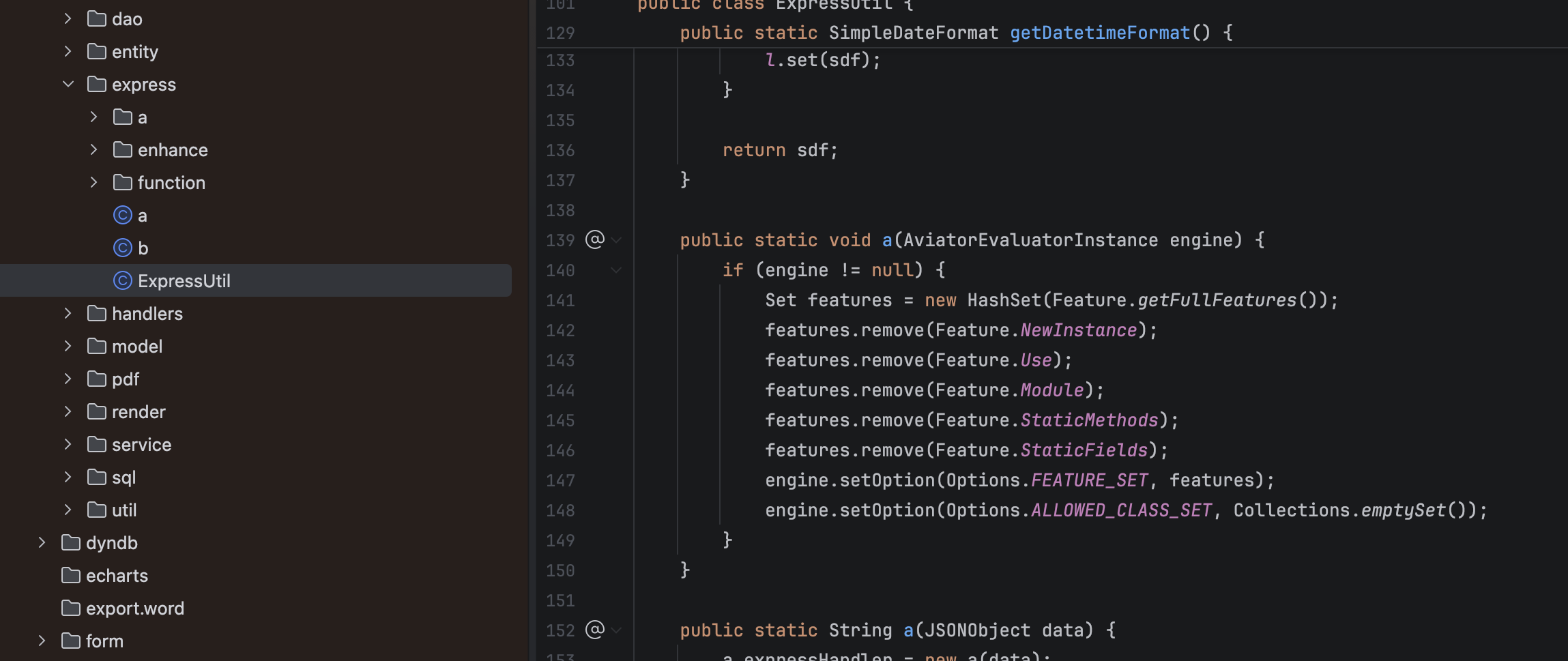This screenshot has width=1568, height=661.
Task: Expand the handlers folder chevron
Action: (x=68, y=313)
